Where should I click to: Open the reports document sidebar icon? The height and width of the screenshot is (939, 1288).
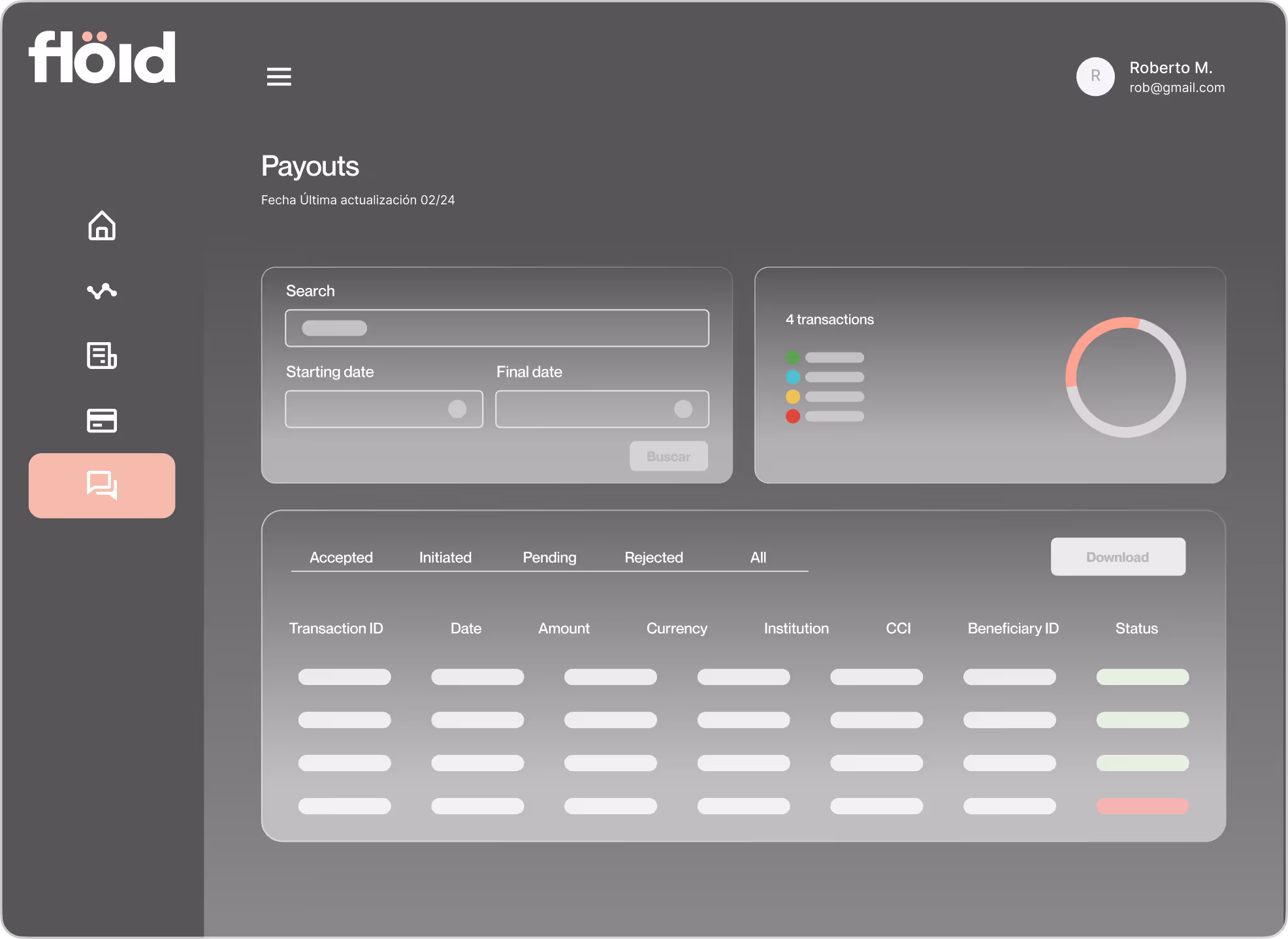[x=102, y=355]
